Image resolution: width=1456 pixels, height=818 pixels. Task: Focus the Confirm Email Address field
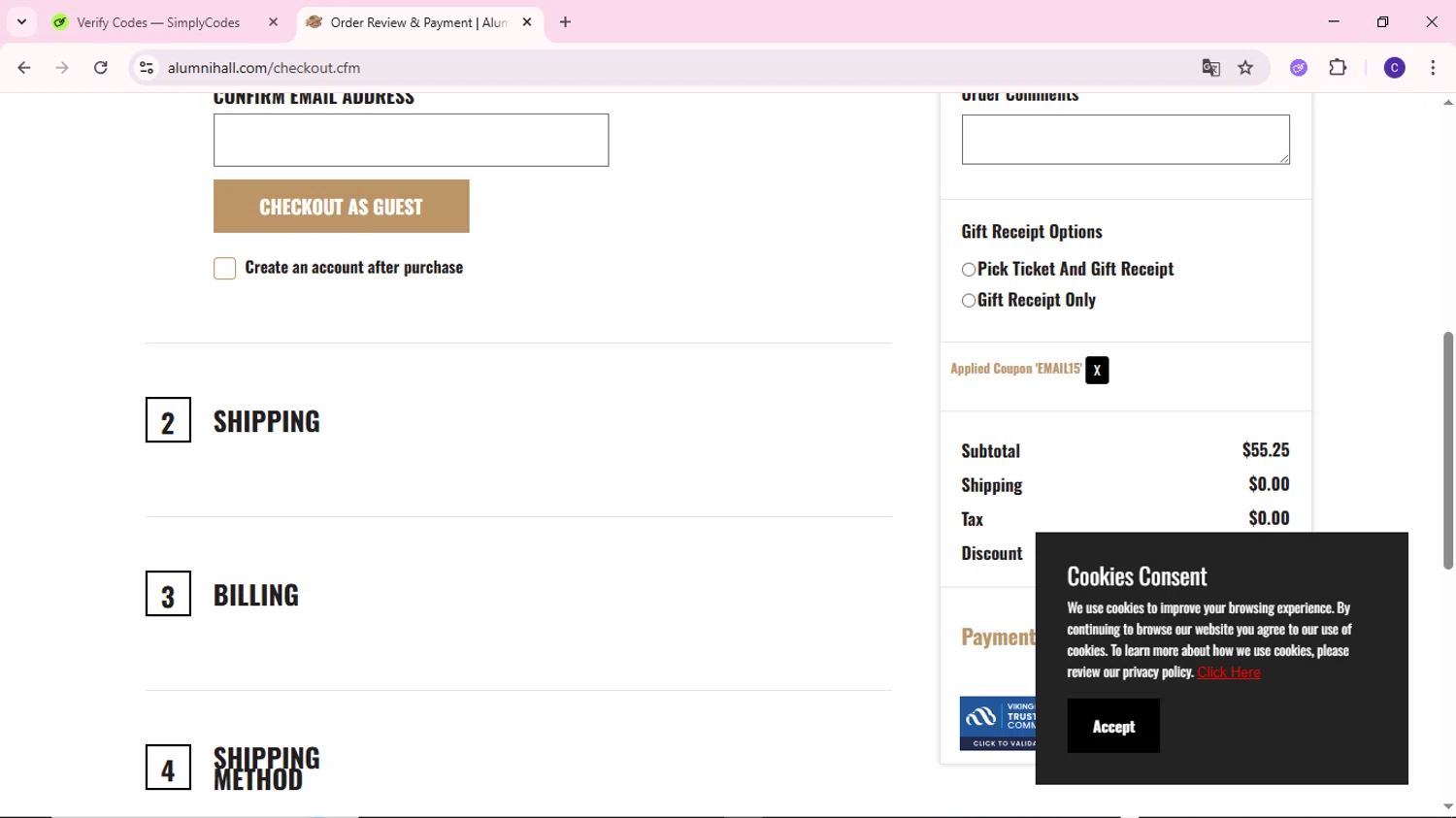pyautogui.click(x=411, y=140)
